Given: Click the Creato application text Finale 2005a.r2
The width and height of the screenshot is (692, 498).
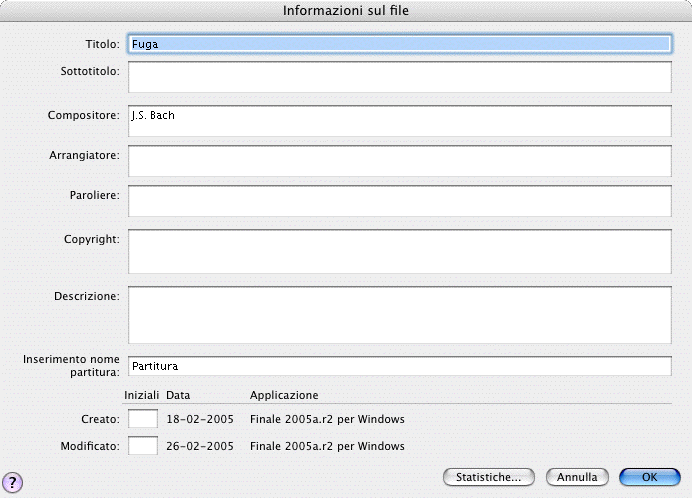Looking at the screenshot, I should [327, 419].
